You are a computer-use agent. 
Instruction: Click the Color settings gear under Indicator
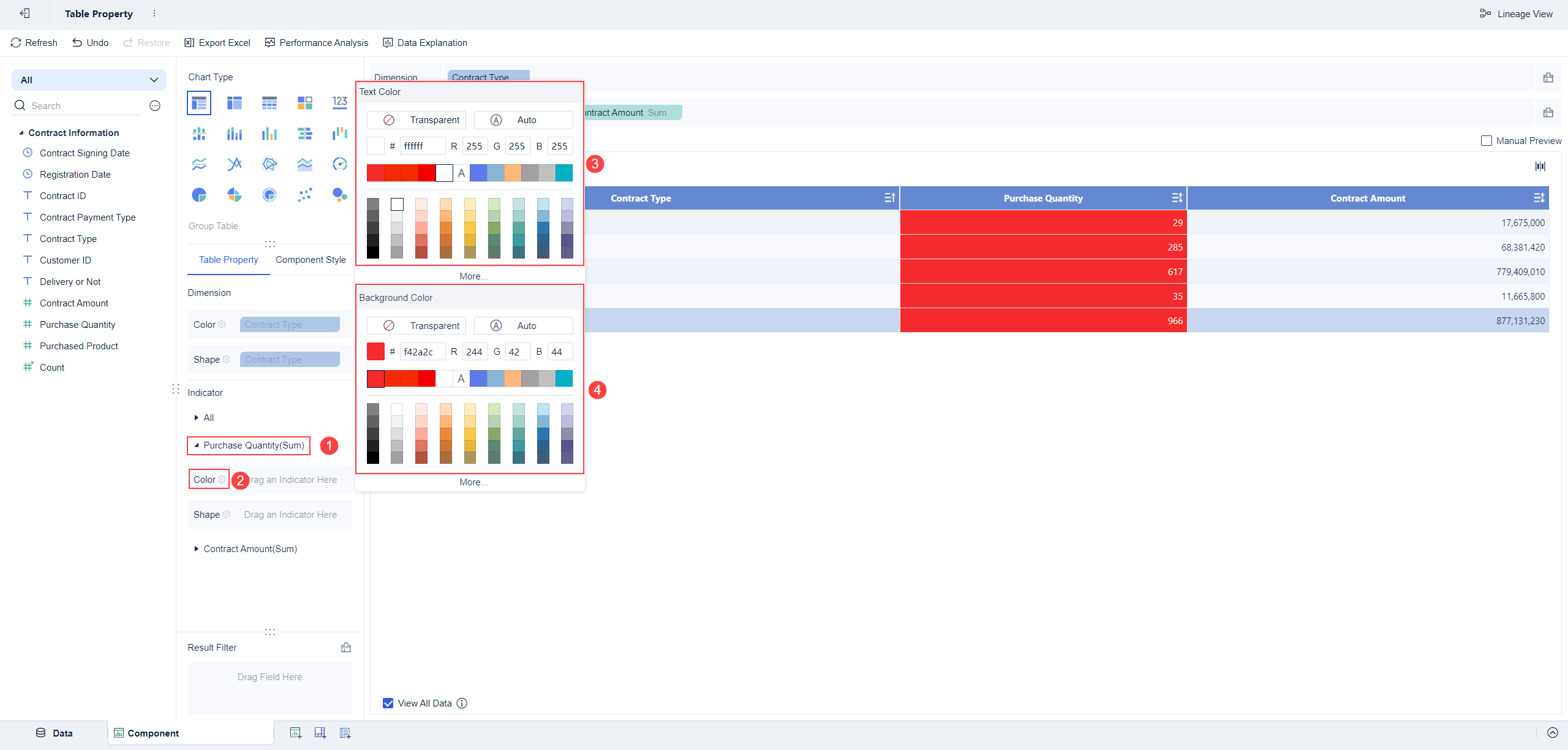(x=222, y=480)
